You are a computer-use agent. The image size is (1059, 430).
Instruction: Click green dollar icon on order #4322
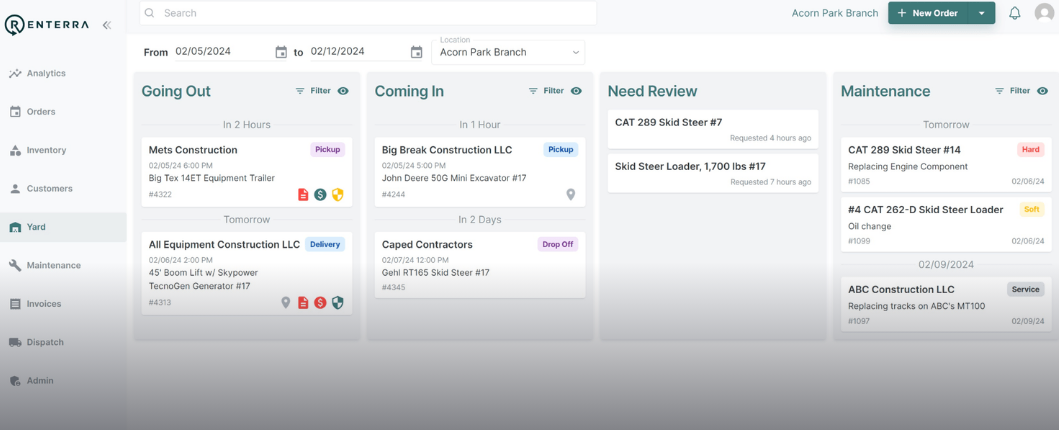[320, 194]
